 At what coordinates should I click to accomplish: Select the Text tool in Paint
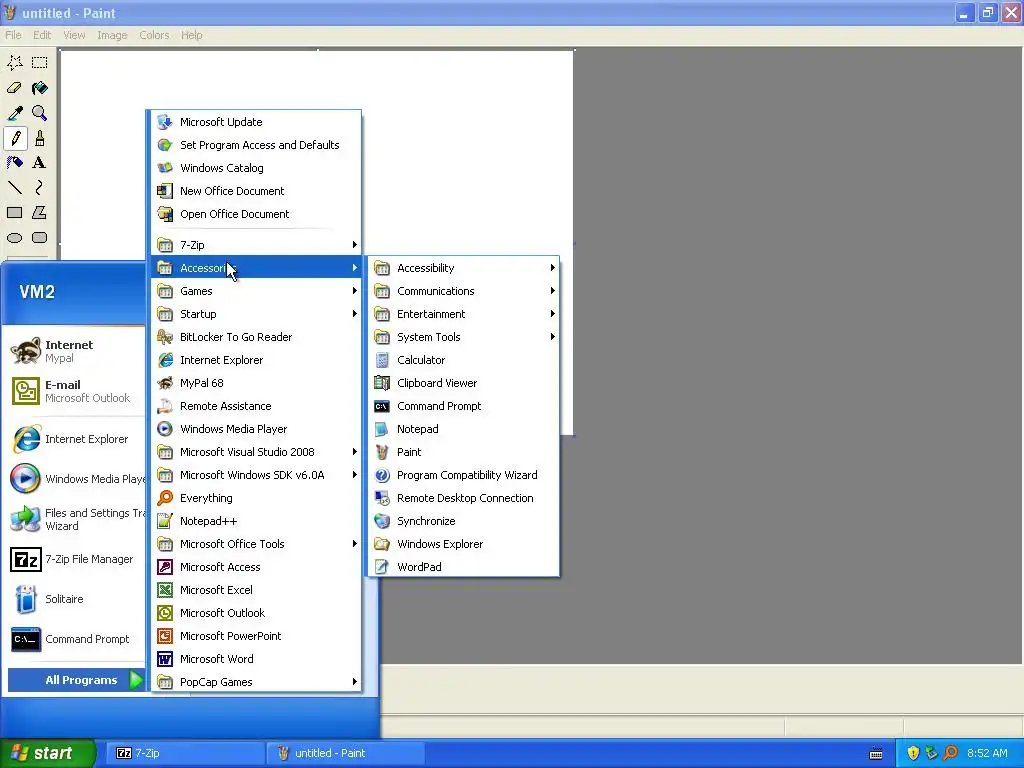[40, 163]
